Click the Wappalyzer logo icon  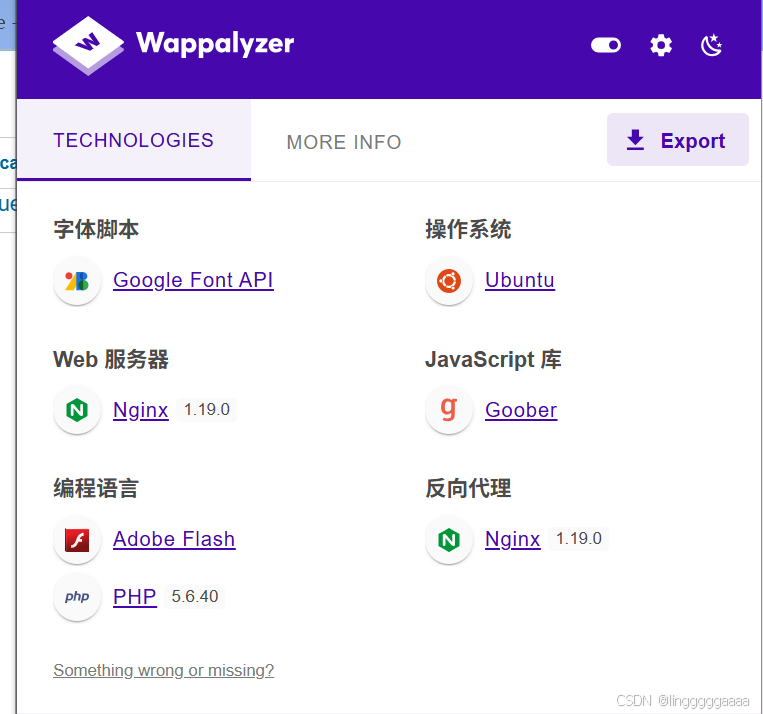tap(88, 45)
